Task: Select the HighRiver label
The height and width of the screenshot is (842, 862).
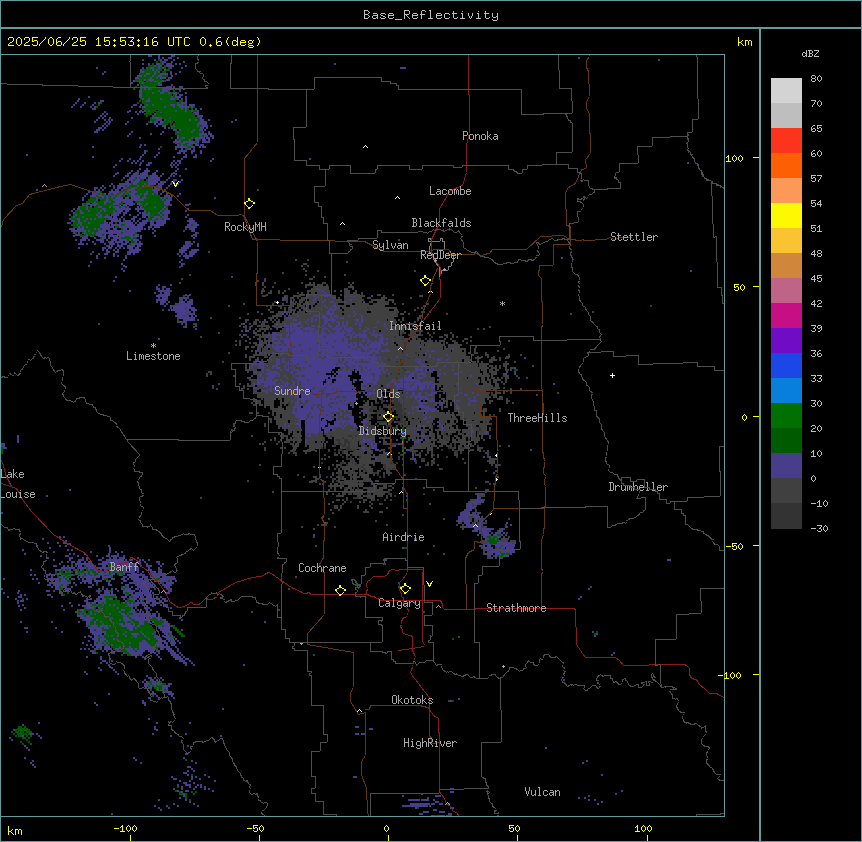Action: coord(430,743)
